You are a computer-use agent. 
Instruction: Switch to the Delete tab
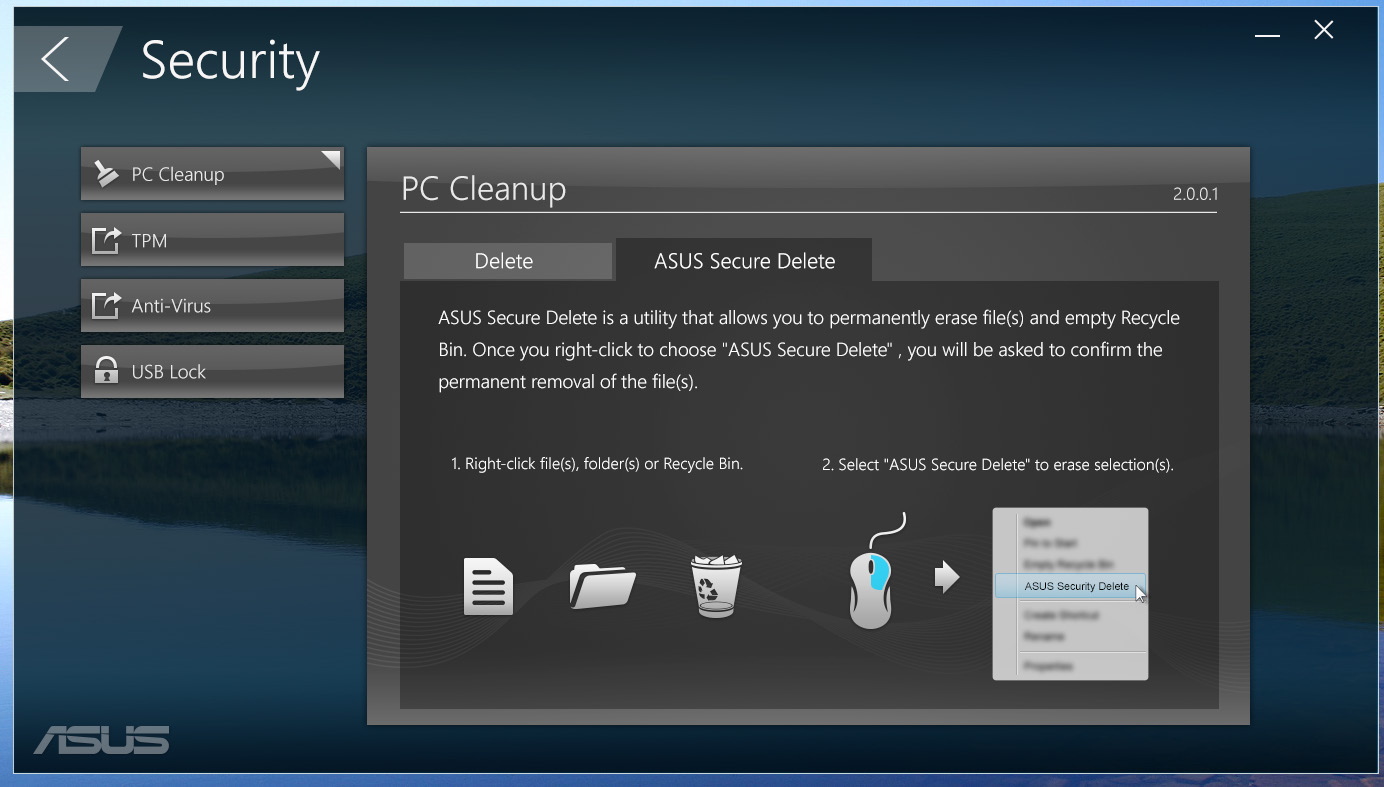507,261
